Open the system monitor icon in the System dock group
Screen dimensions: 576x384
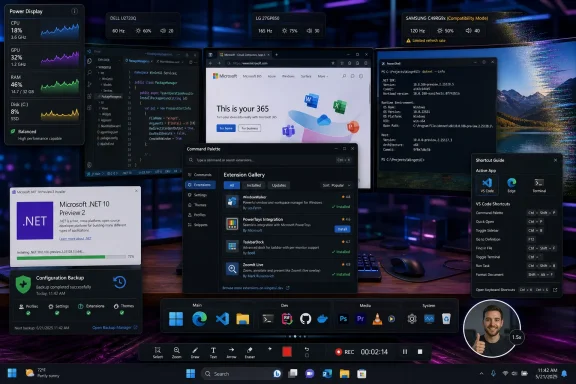pyautogui.click(x=429, y=319)
